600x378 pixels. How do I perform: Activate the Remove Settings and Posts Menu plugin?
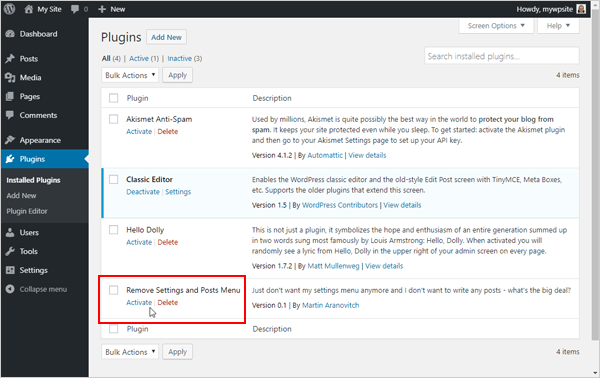tap(139, 302)
